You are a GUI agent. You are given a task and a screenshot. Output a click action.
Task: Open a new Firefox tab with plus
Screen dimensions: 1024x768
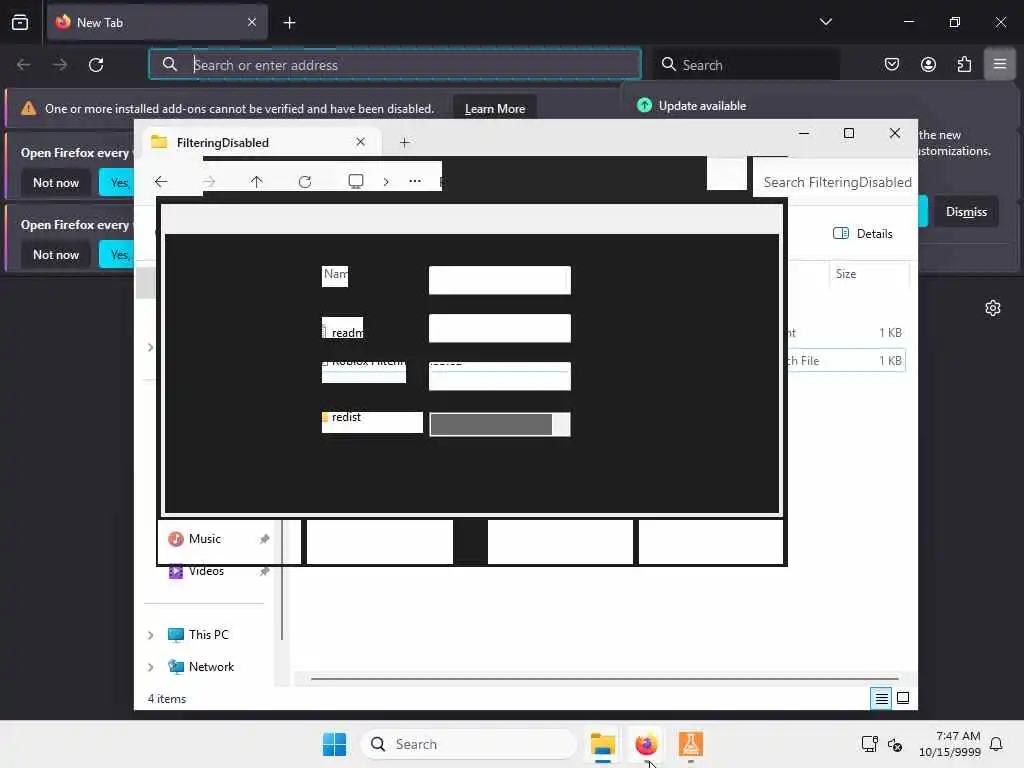289,23
